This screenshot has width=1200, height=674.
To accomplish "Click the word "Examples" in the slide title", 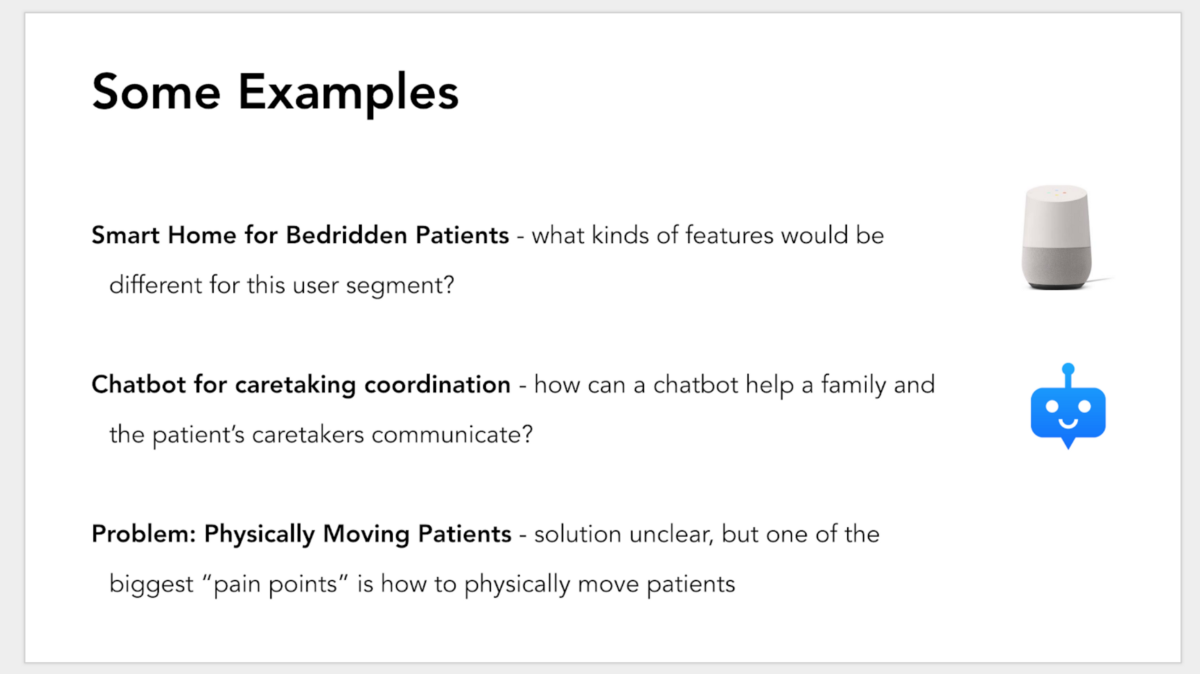I will tap(348, 94).
